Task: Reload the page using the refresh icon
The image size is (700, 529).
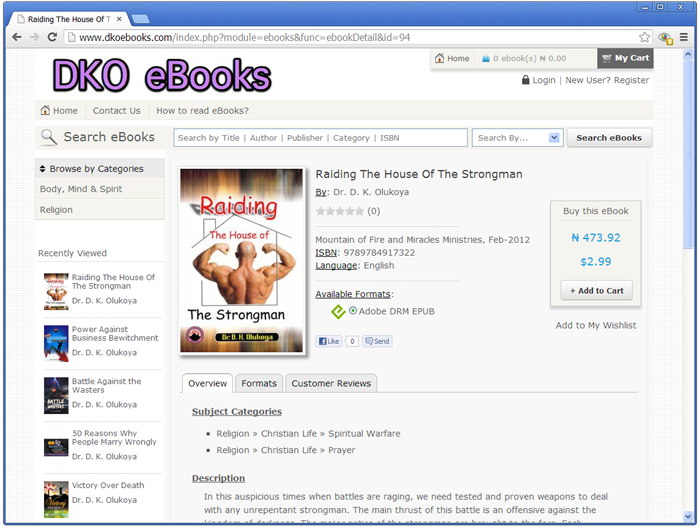Action: click(52, 37)
